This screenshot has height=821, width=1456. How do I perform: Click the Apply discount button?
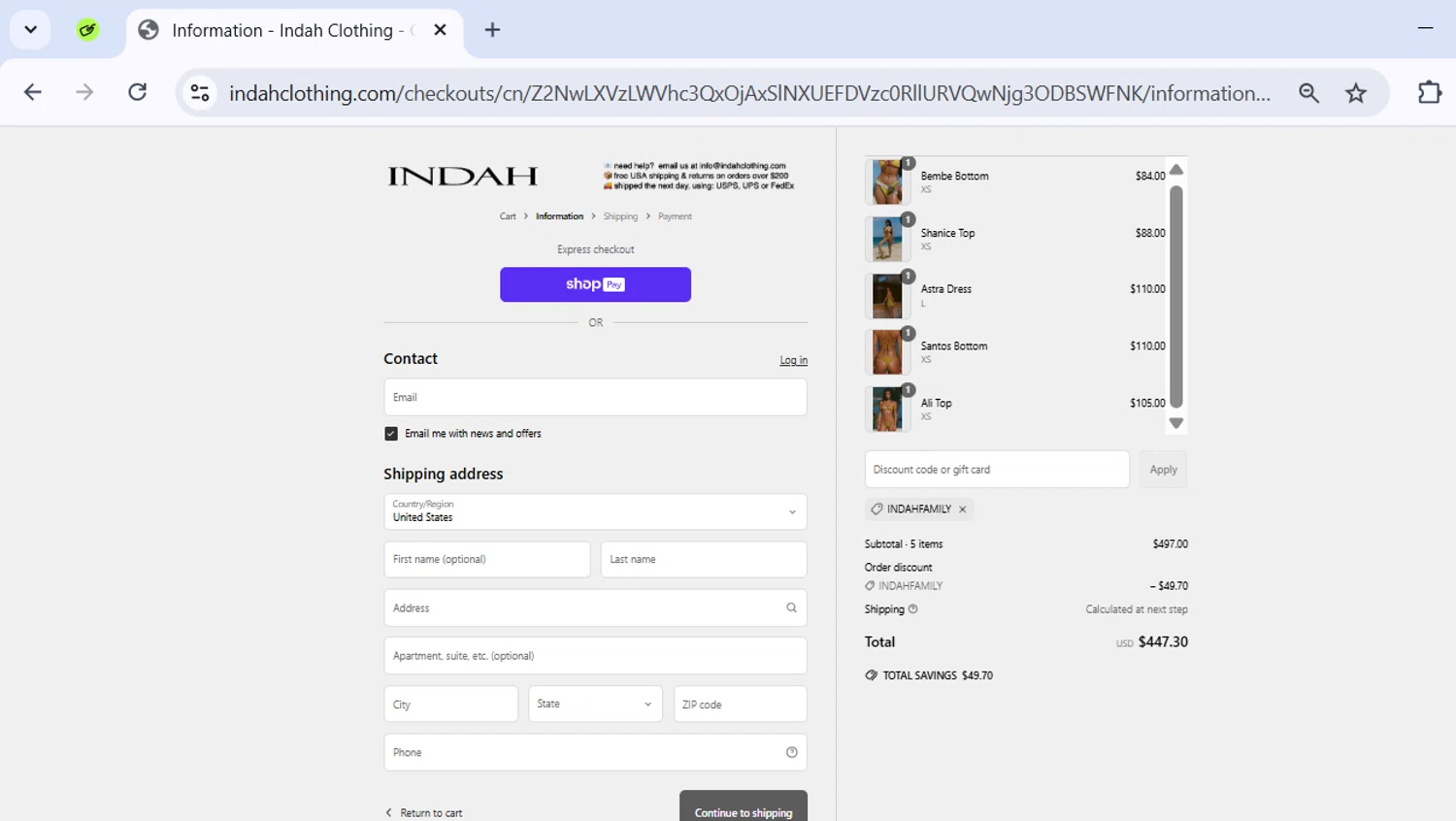coord(1163,470)
